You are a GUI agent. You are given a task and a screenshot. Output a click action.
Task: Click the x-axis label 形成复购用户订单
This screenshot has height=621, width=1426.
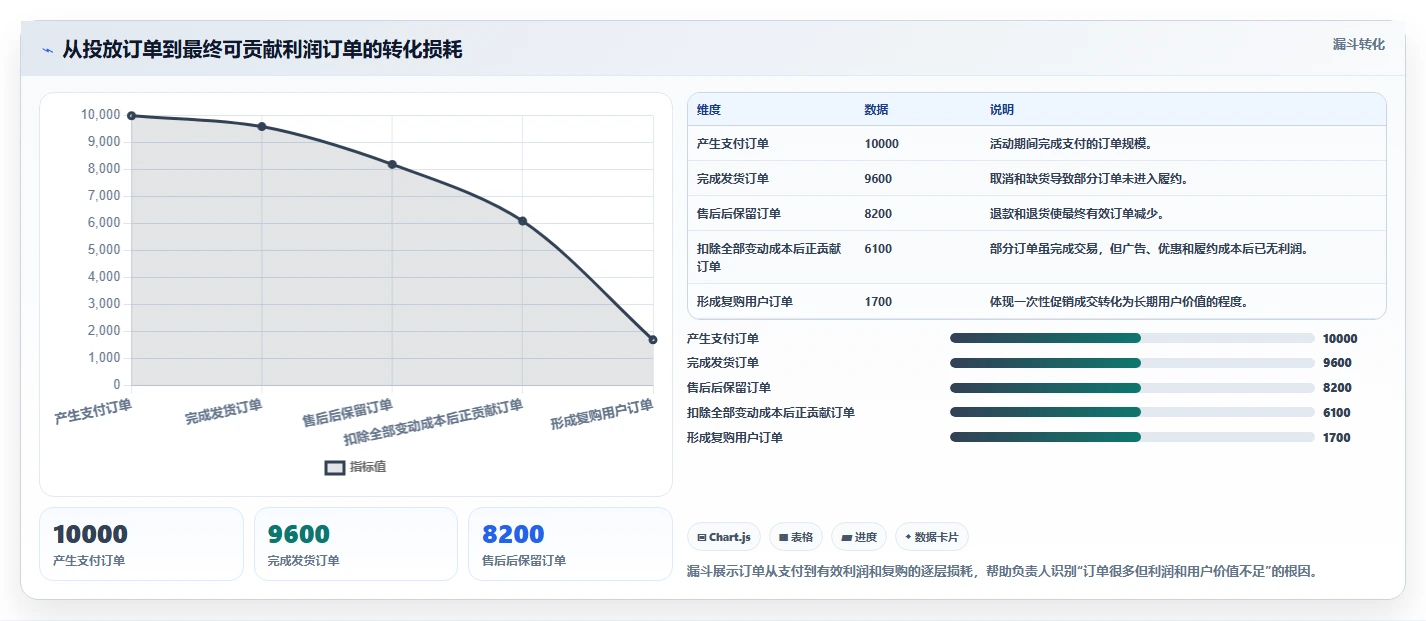(x=601, y=414)
